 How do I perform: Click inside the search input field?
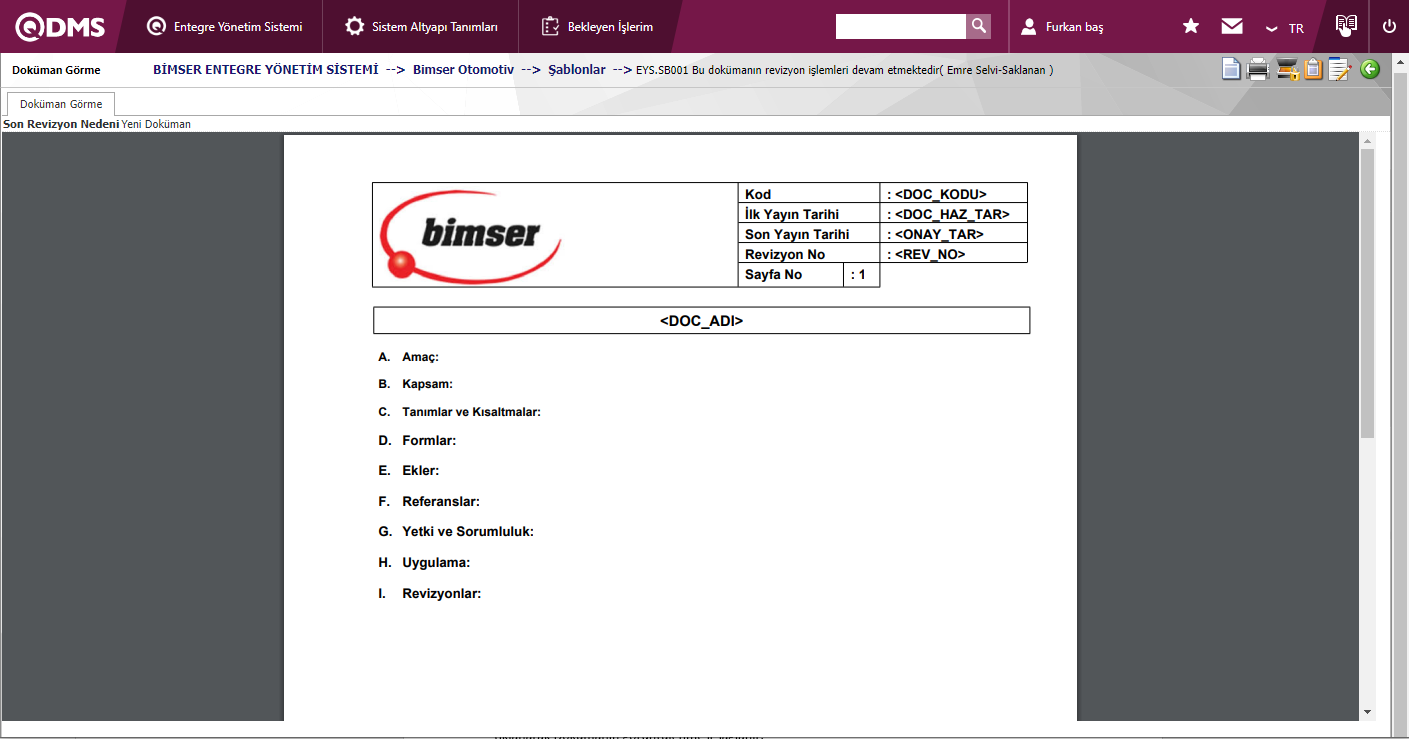900,26
